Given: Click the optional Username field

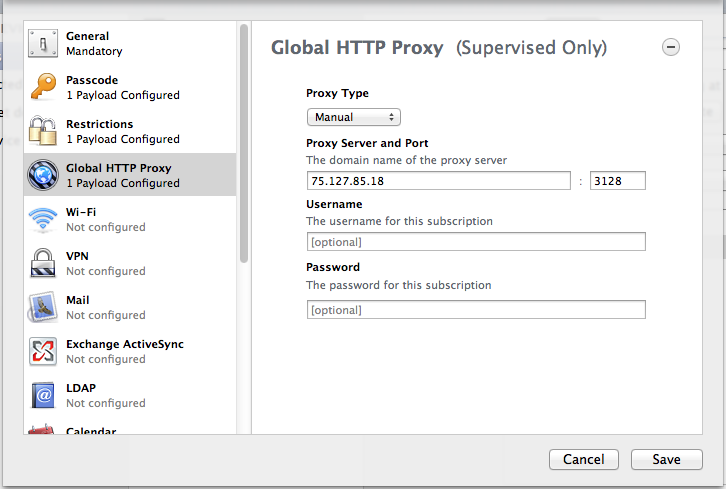Looking at the screenshot, I should (x=476, y=242).
